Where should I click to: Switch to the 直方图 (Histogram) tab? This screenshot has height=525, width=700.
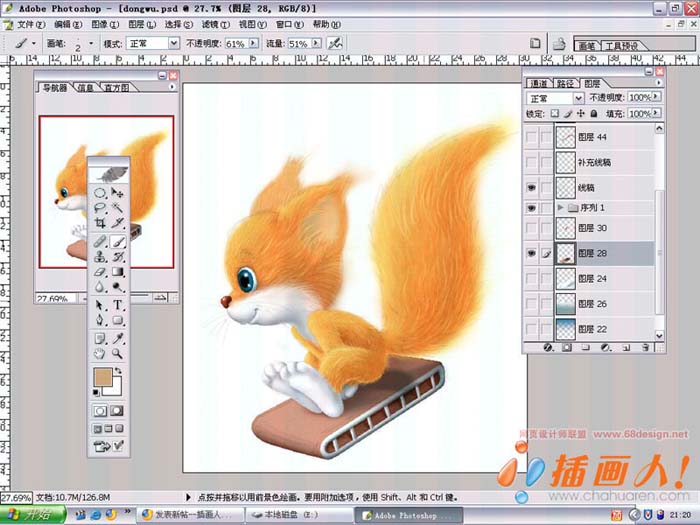click(x=116, y=88)
